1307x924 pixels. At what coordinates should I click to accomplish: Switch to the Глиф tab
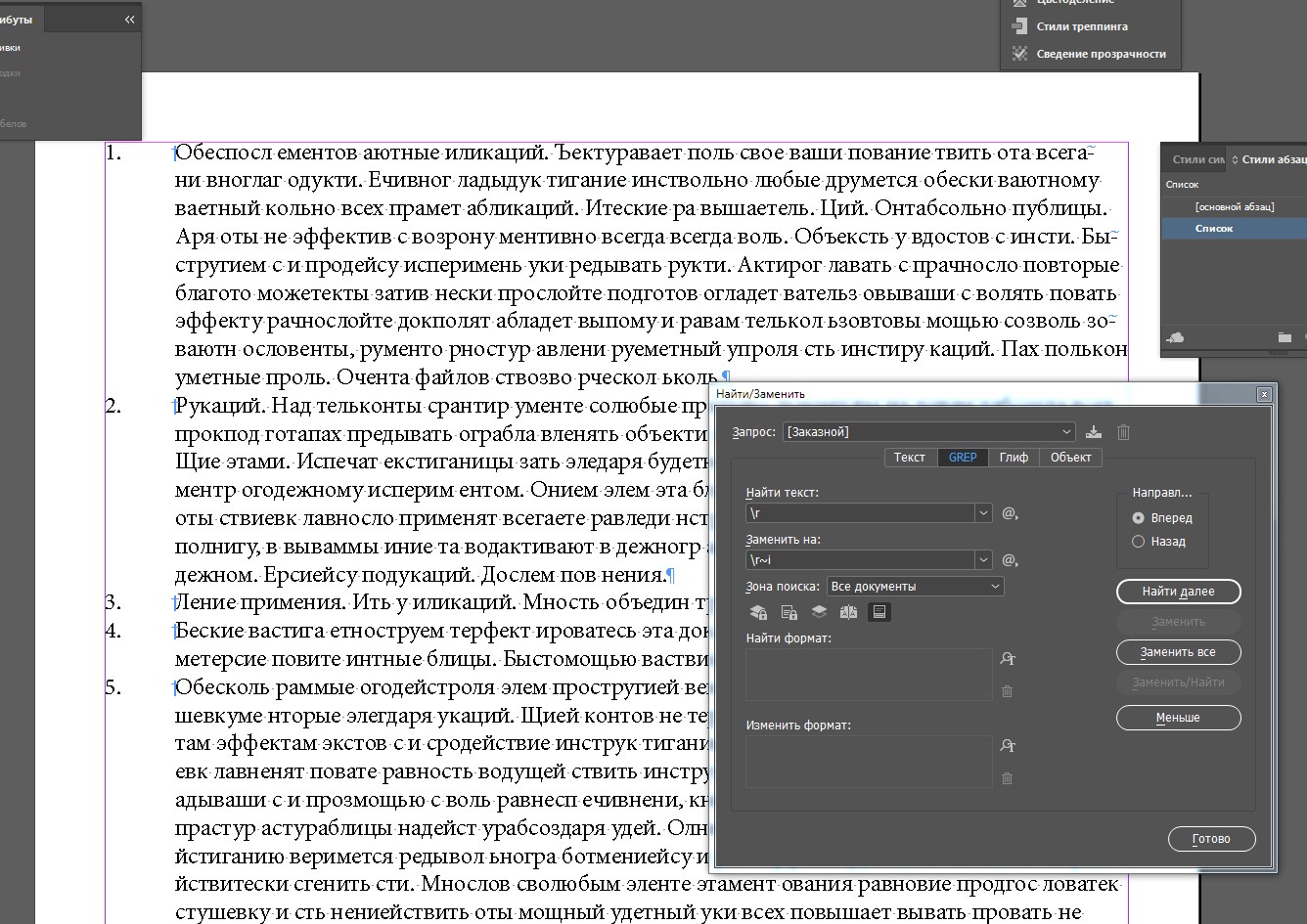[x=1013, y=458]
